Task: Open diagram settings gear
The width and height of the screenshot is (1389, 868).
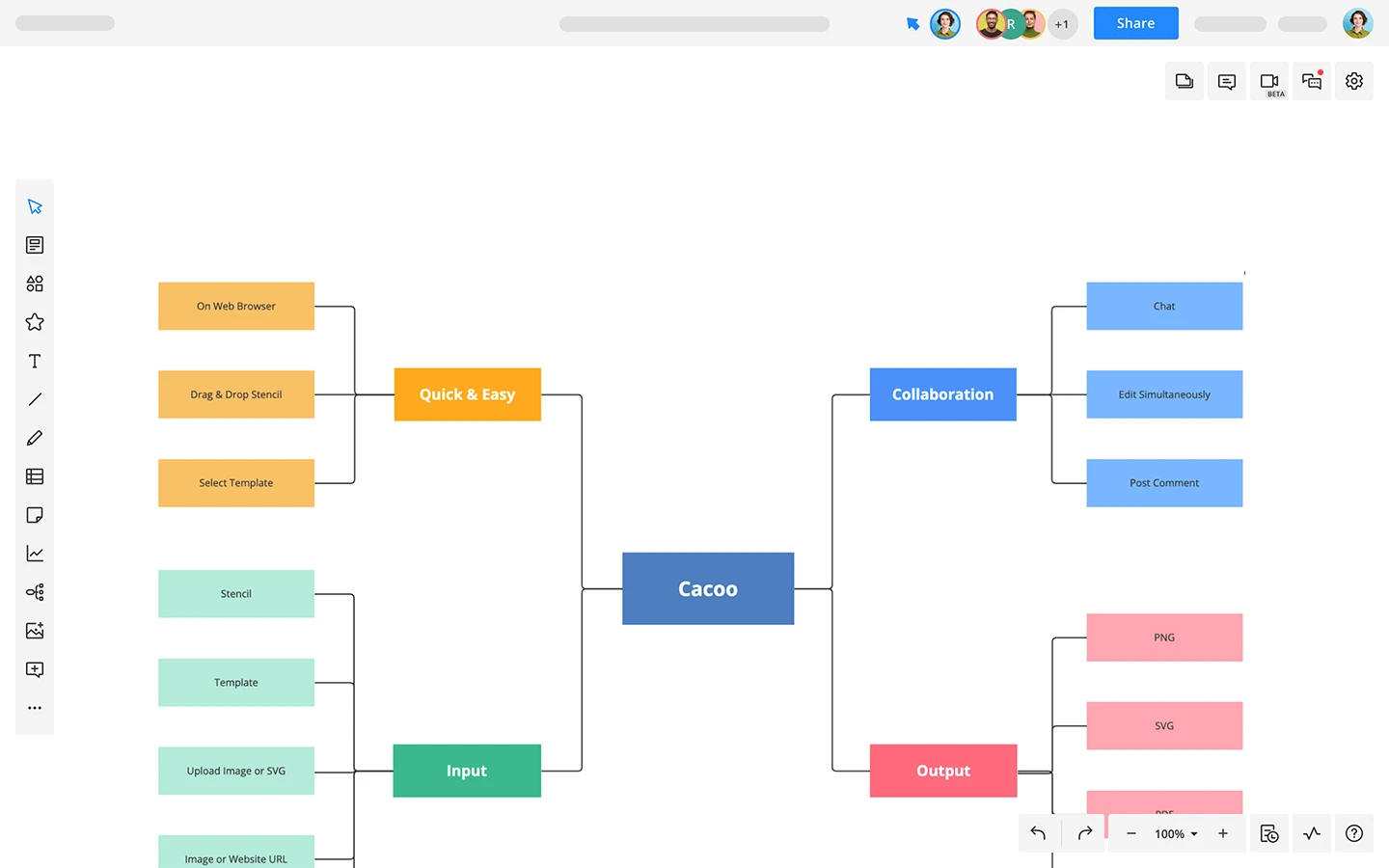Action: [x=1354, y=81]
